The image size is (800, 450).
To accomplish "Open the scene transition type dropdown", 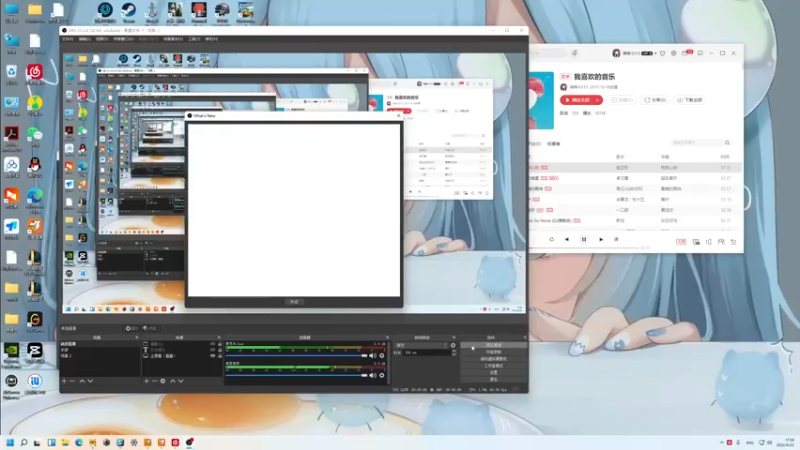I will coord(421,345).
